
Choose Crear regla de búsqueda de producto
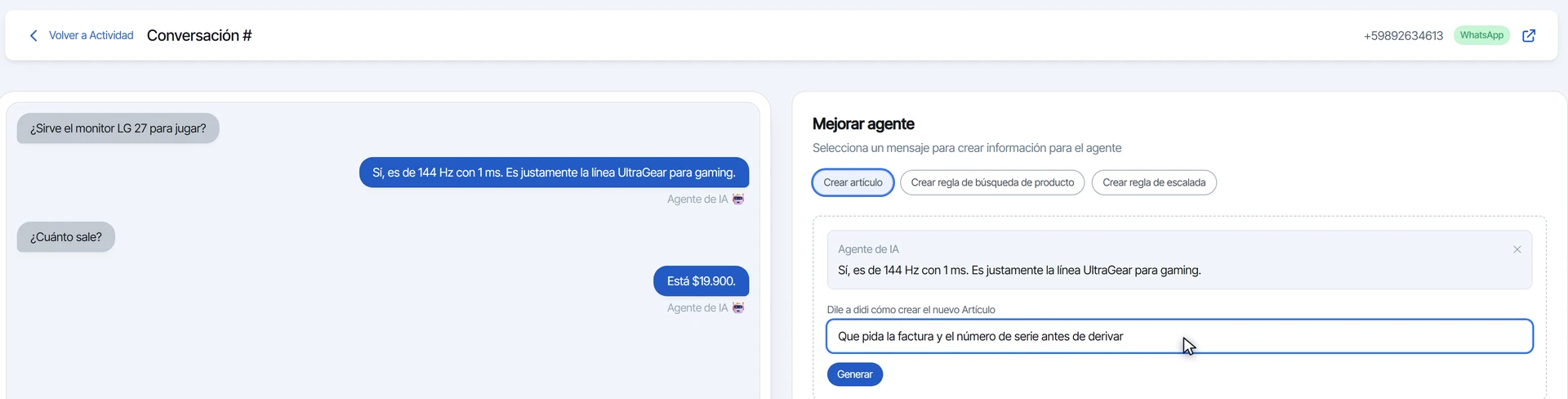coord(992,182)
